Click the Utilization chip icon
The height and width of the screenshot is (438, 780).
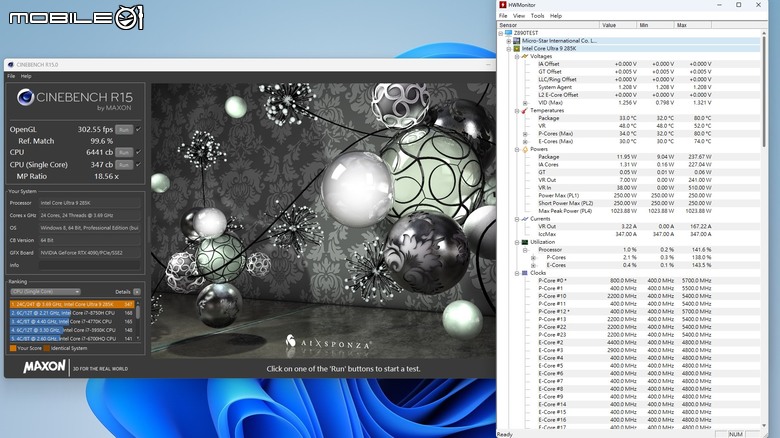tap(524, 242)
